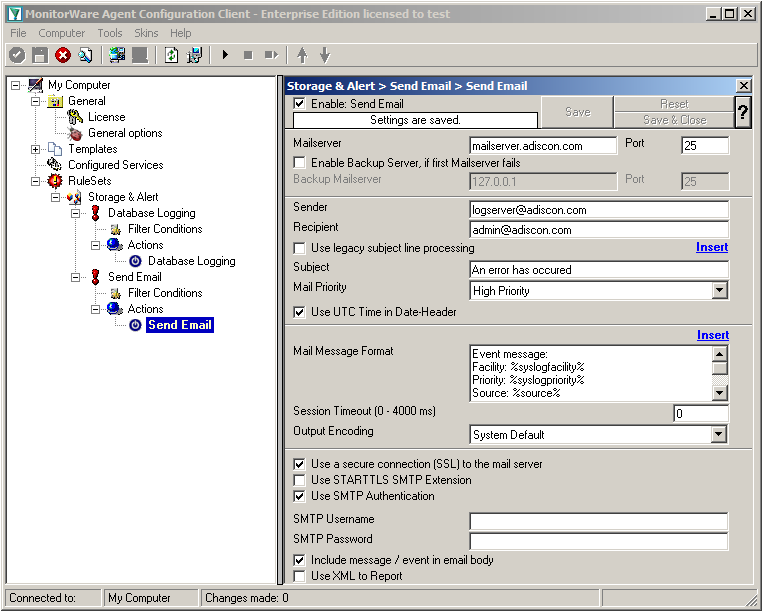The width and height of the screenshot is (763, 612).
Task: Click the question mark help button
Action: coord(743,112)
